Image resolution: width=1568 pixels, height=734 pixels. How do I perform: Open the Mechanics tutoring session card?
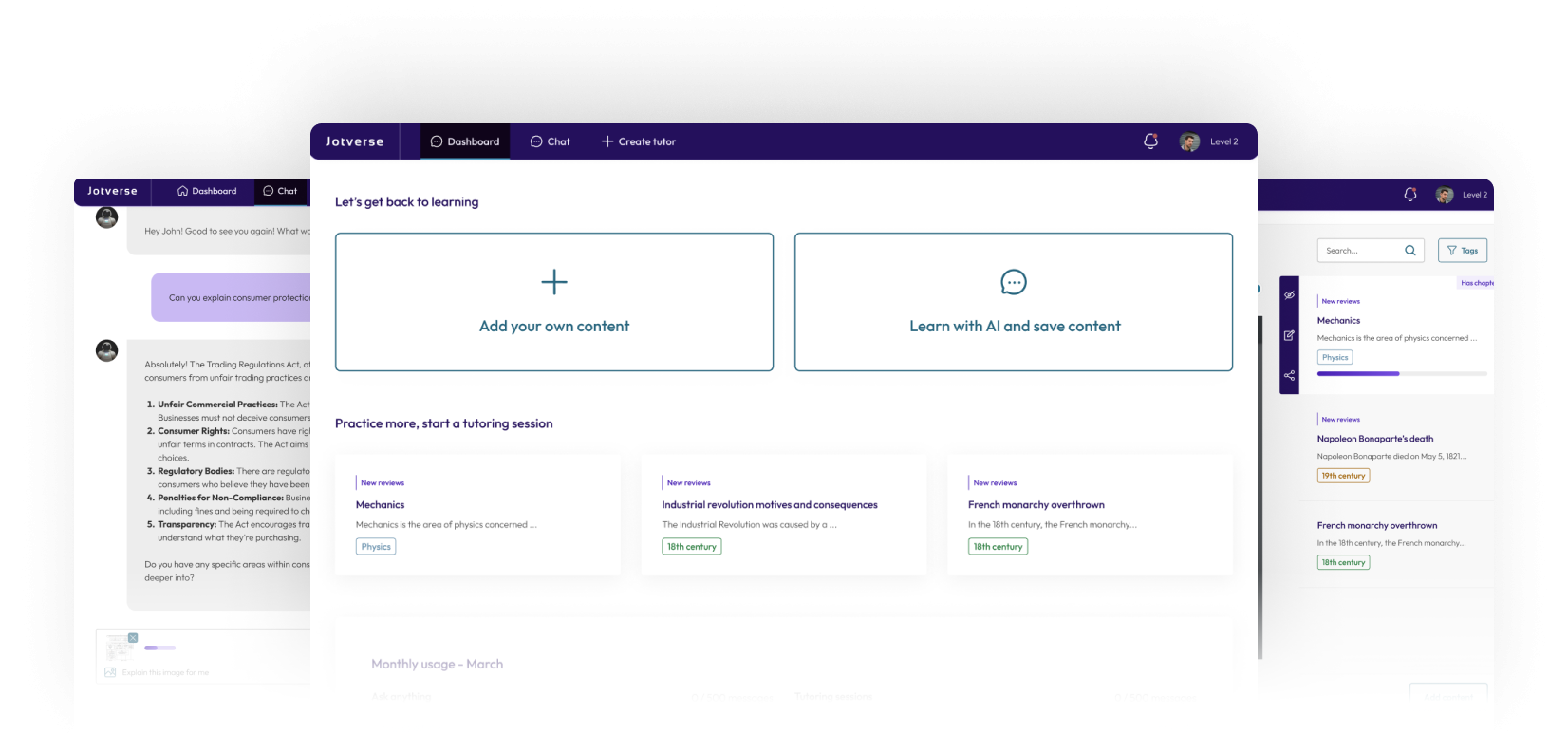click(x=477, y=514)
